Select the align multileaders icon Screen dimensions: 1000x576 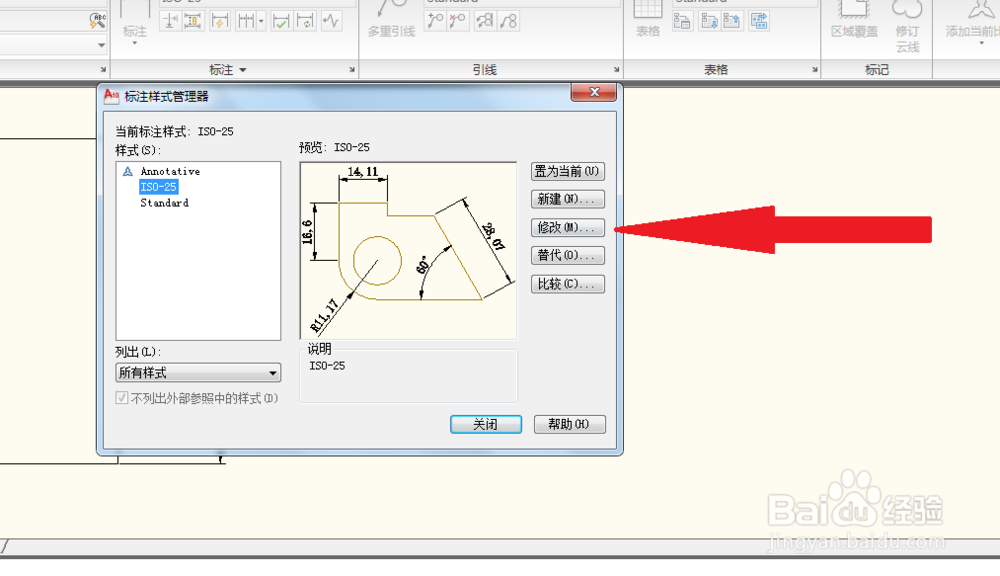[x=485, y=21]
